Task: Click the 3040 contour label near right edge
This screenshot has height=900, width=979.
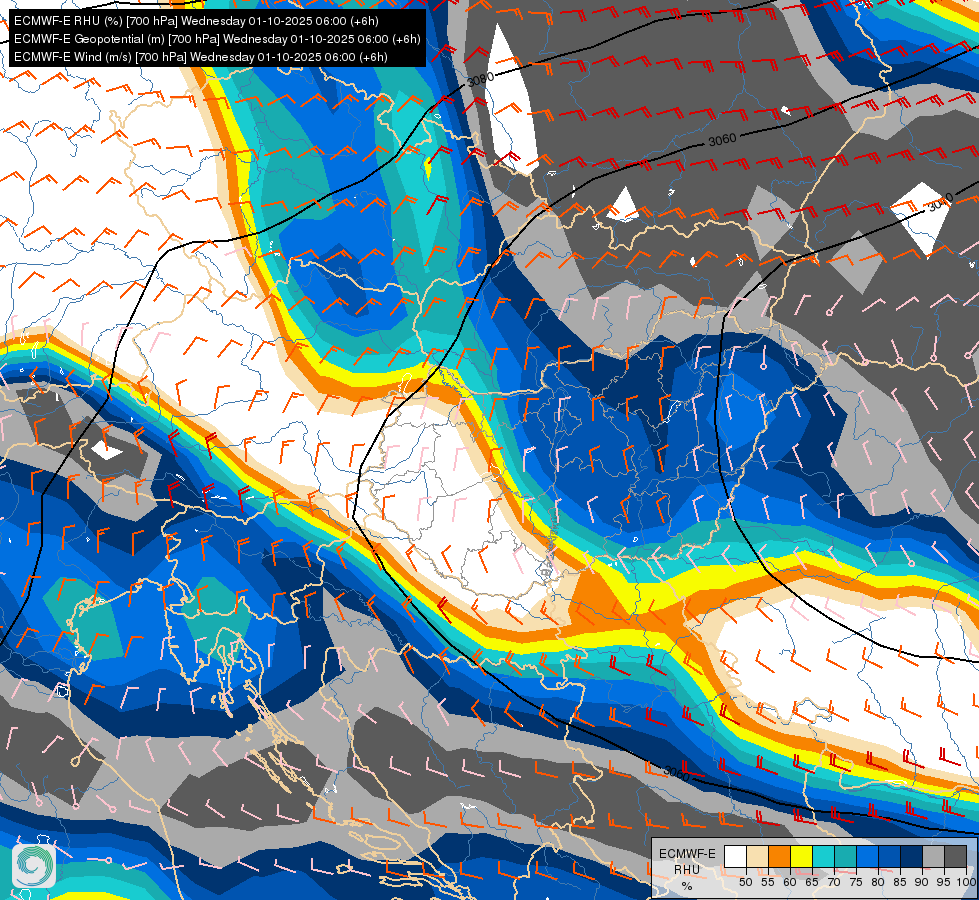Action: coord(940,202)
